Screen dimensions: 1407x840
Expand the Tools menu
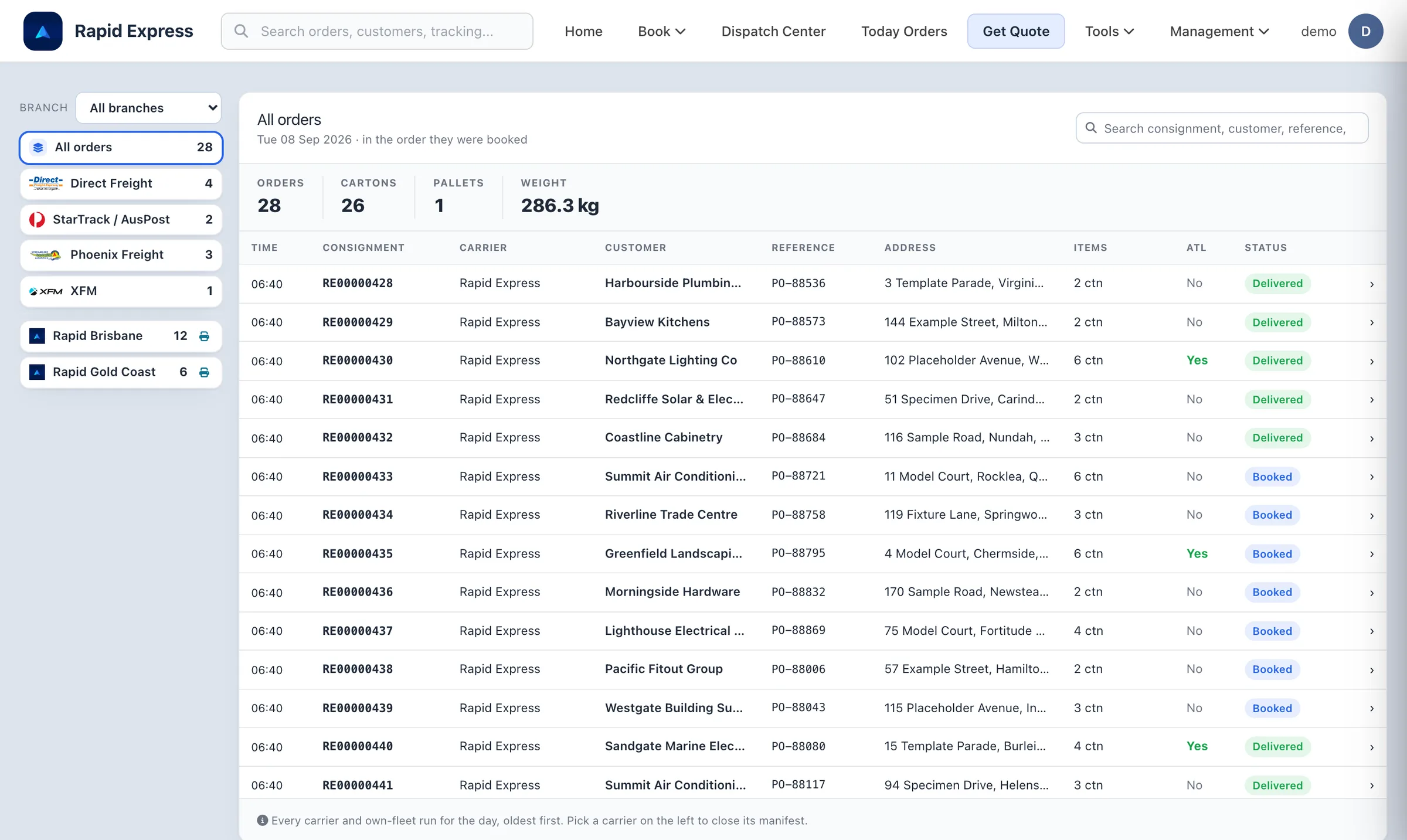tap(1109, 31)
